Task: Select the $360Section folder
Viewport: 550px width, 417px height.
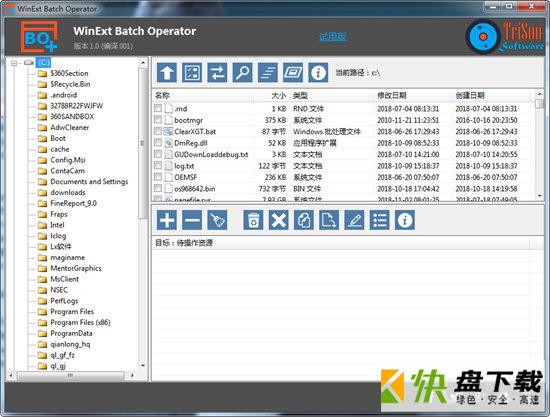Action: click(x=69, y=73)
